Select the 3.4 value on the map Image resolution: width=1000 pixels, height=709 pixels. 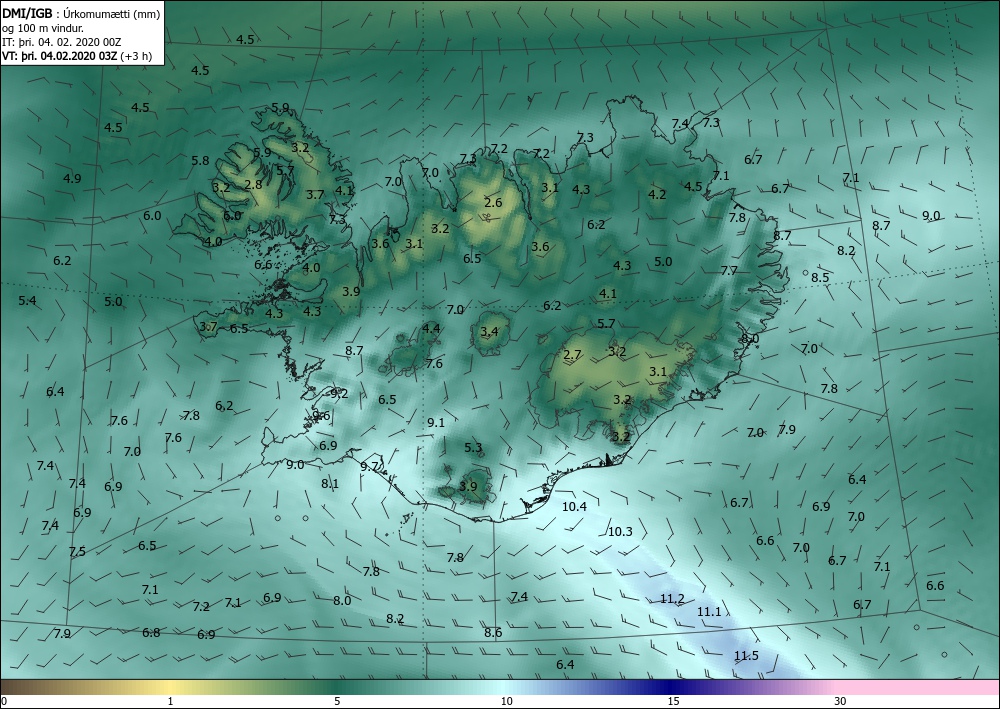[x=489, y=331]
